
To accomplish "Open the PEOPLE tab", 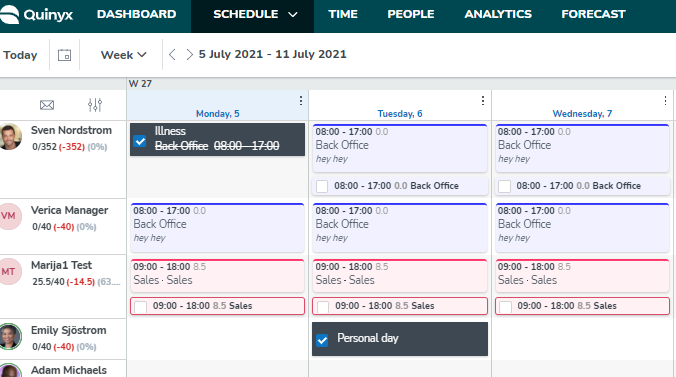I will (410, 14).
